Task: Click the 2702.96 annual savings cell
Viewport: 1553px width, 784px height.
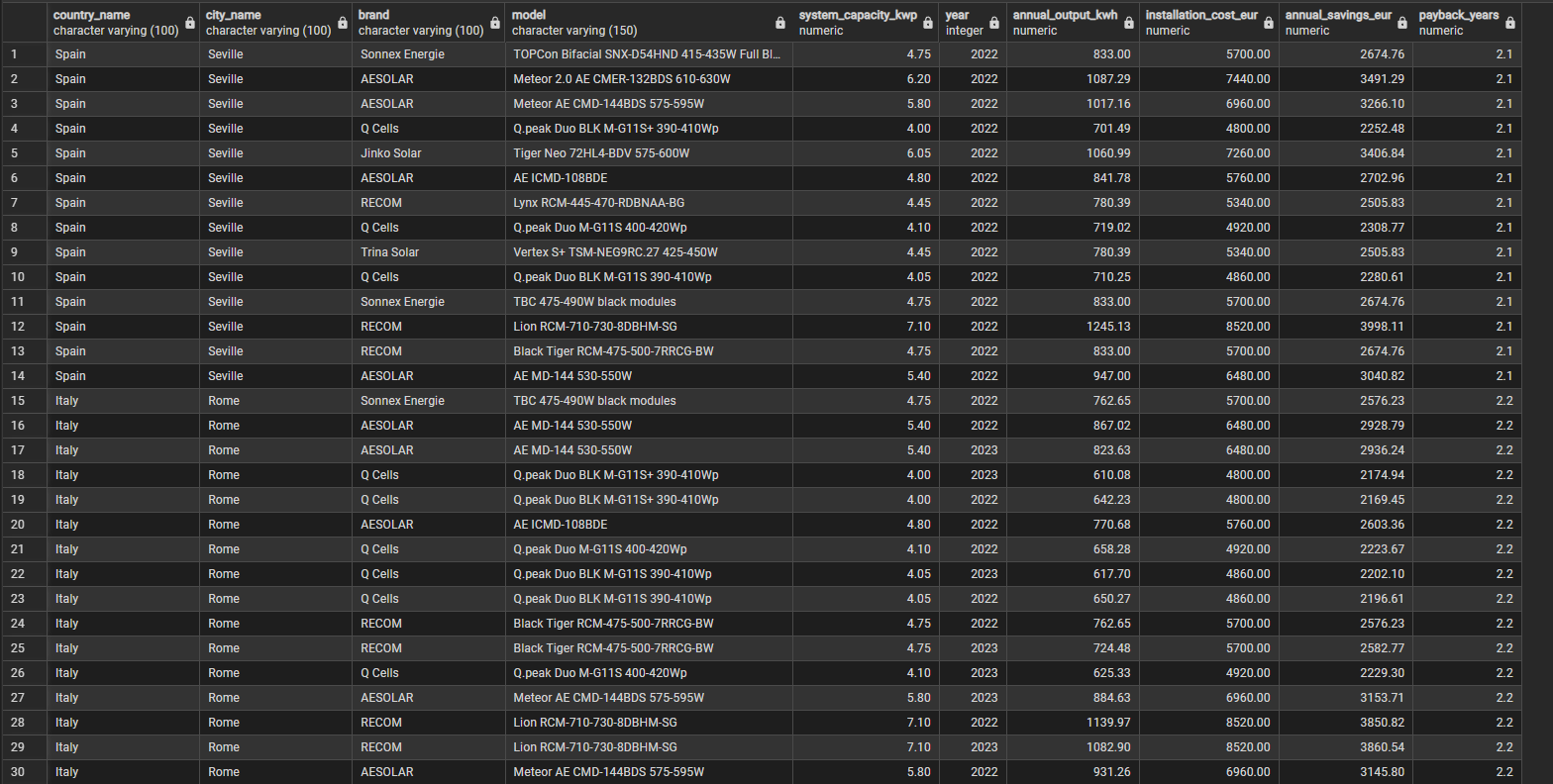Action: [1346, 178]
